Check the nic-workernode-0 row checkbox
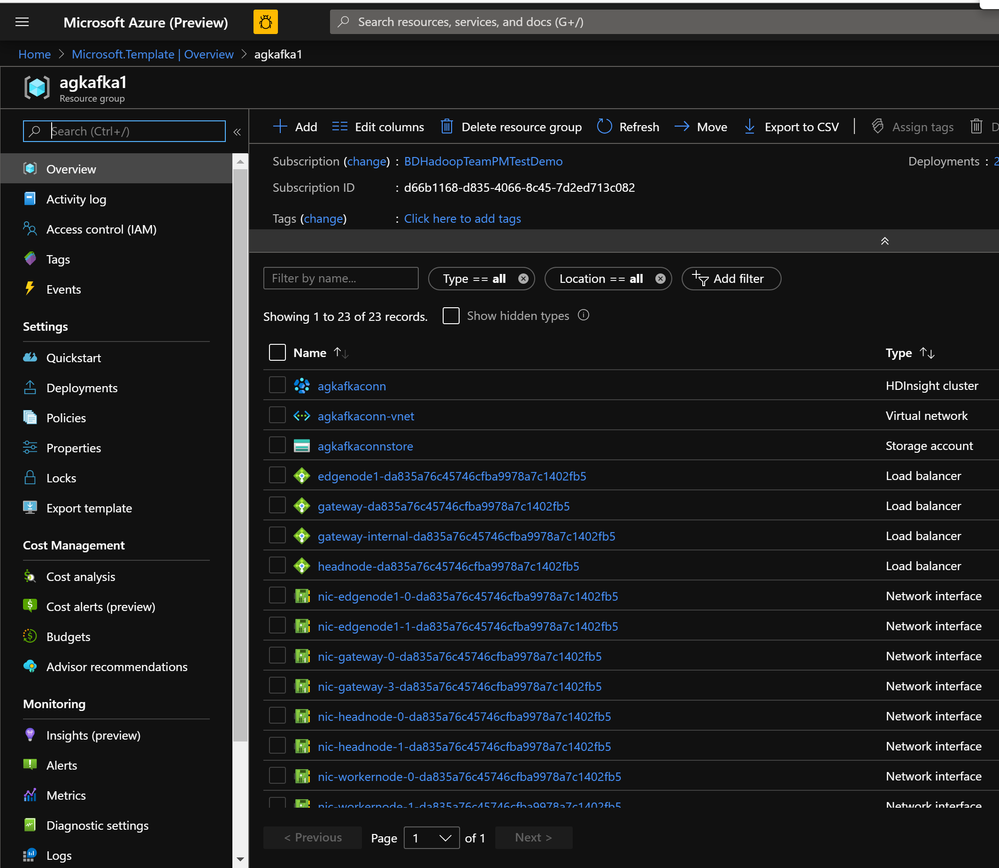 tap(277, 776)
